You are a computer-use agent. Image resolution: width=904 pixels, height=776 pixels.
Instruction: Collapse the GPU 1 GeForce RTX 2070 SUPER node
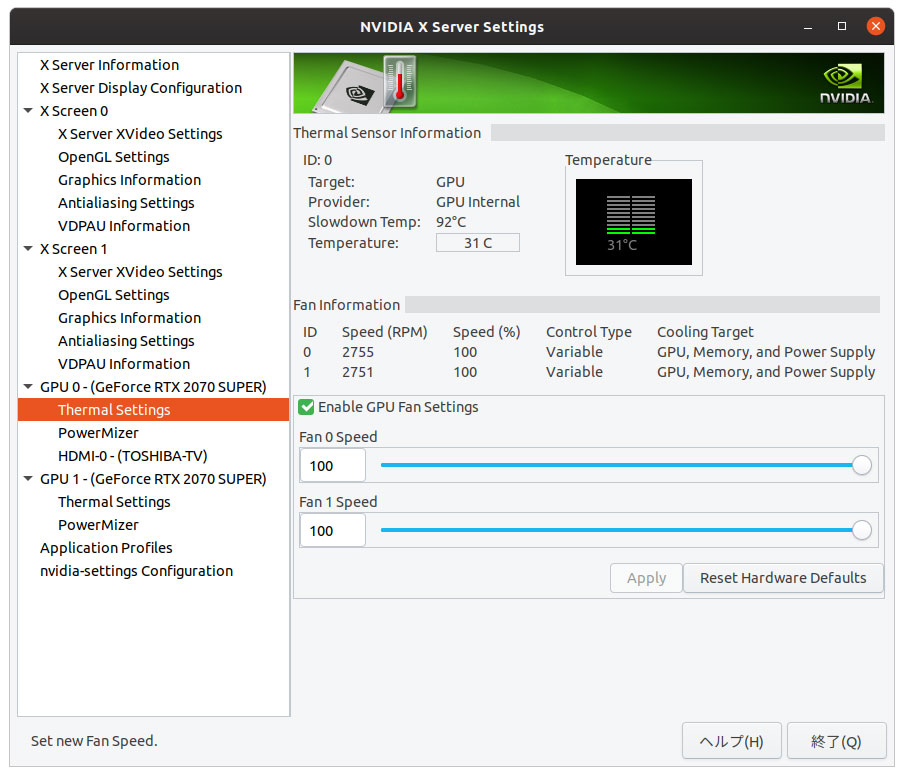(x=28, y=479)
